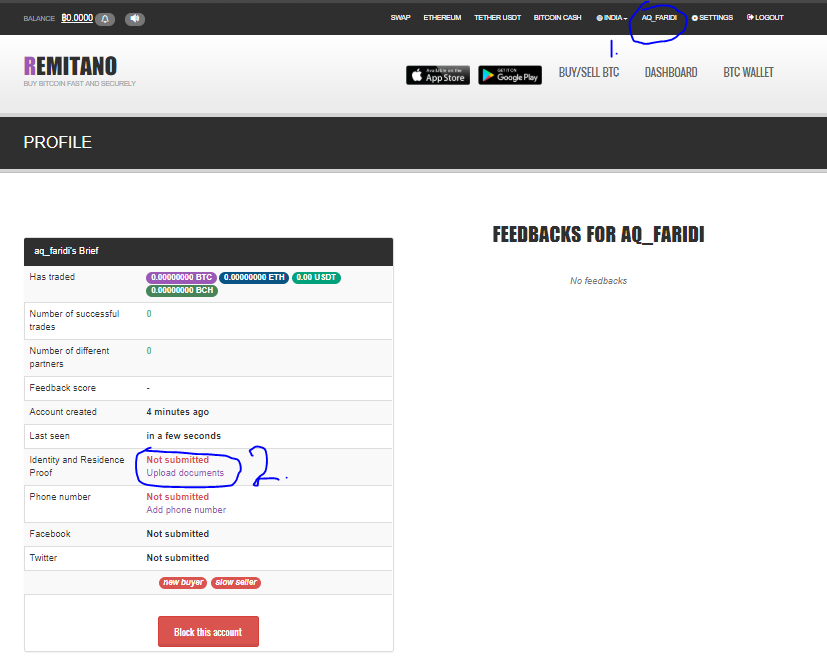Click the balance amount link
This screenshot has height=672, width=827.
click(77, 18)
